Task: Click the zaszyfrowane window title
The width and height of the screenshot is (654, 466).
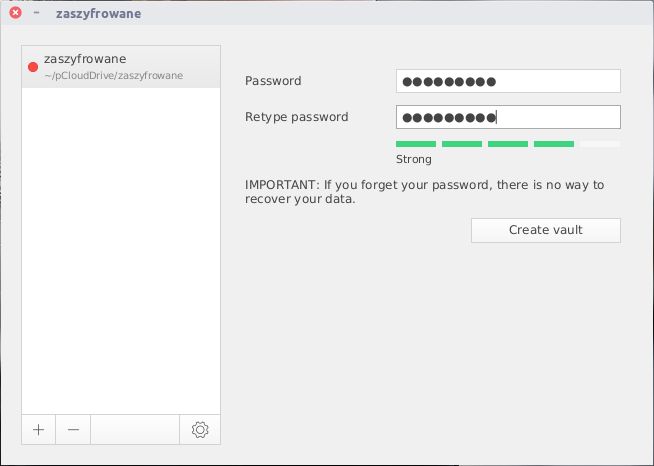Action: [x=98, y=13]
